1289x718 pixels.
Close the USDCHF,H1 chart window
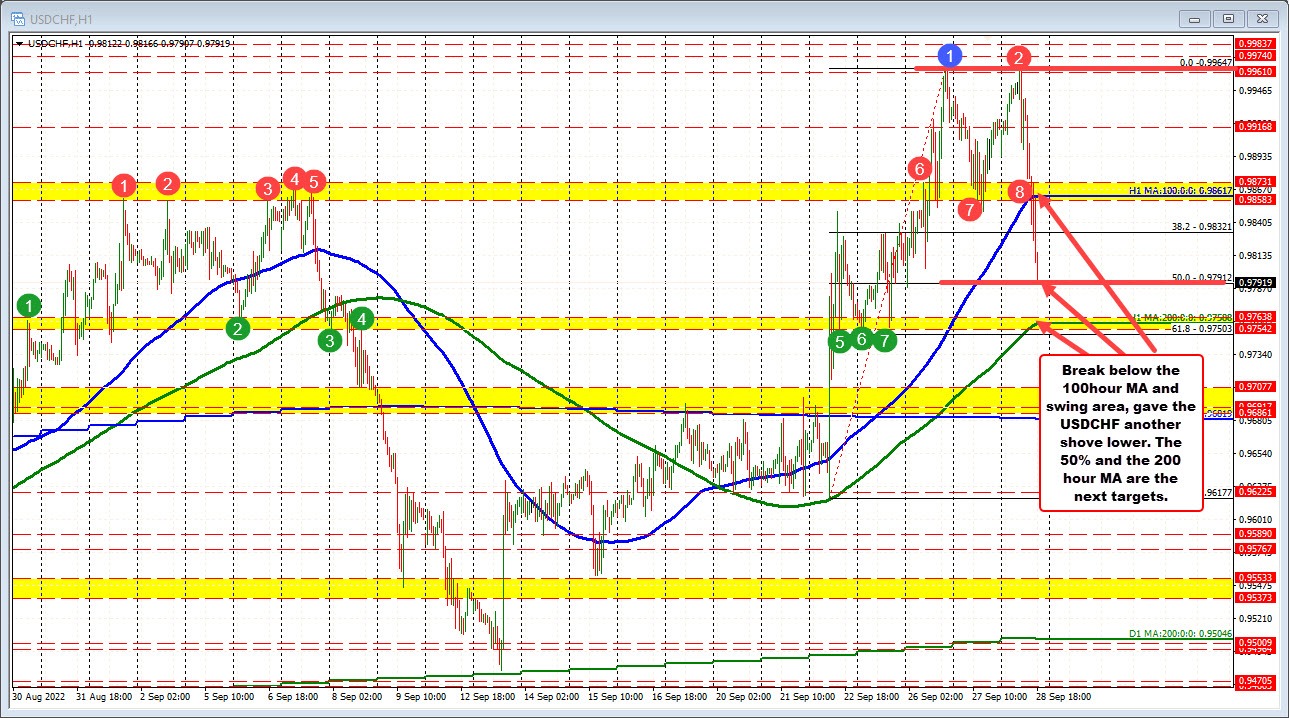(1263, 17)
